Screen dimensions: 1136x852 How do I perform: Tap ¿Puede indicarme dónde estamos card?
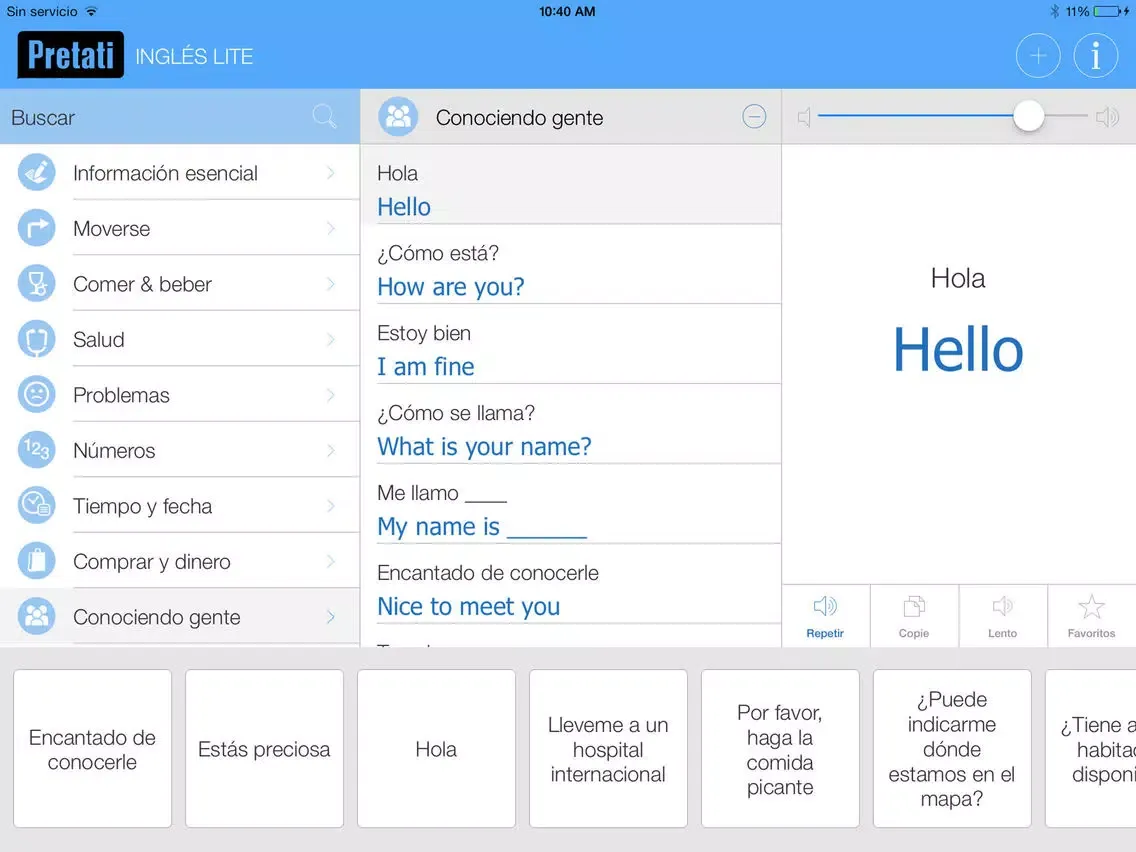[952, 748]
